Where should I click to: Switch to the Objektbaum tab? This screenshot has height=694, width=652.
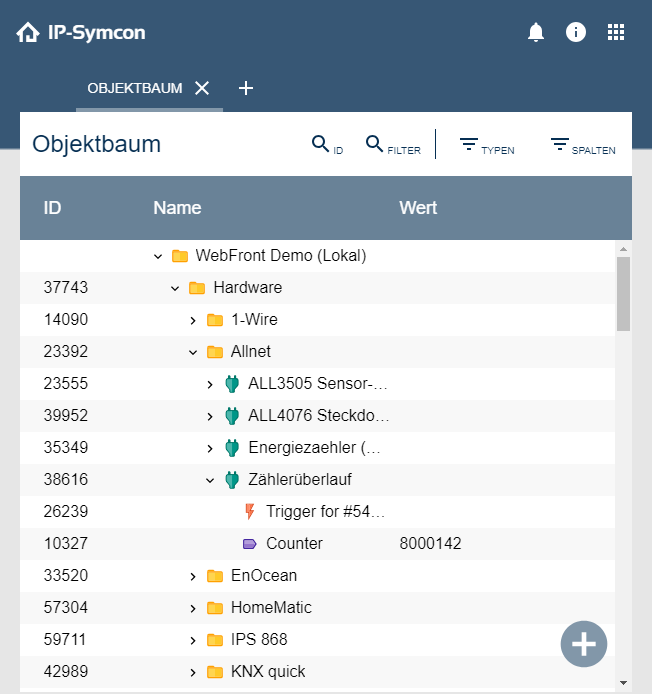tap(135, 88)
